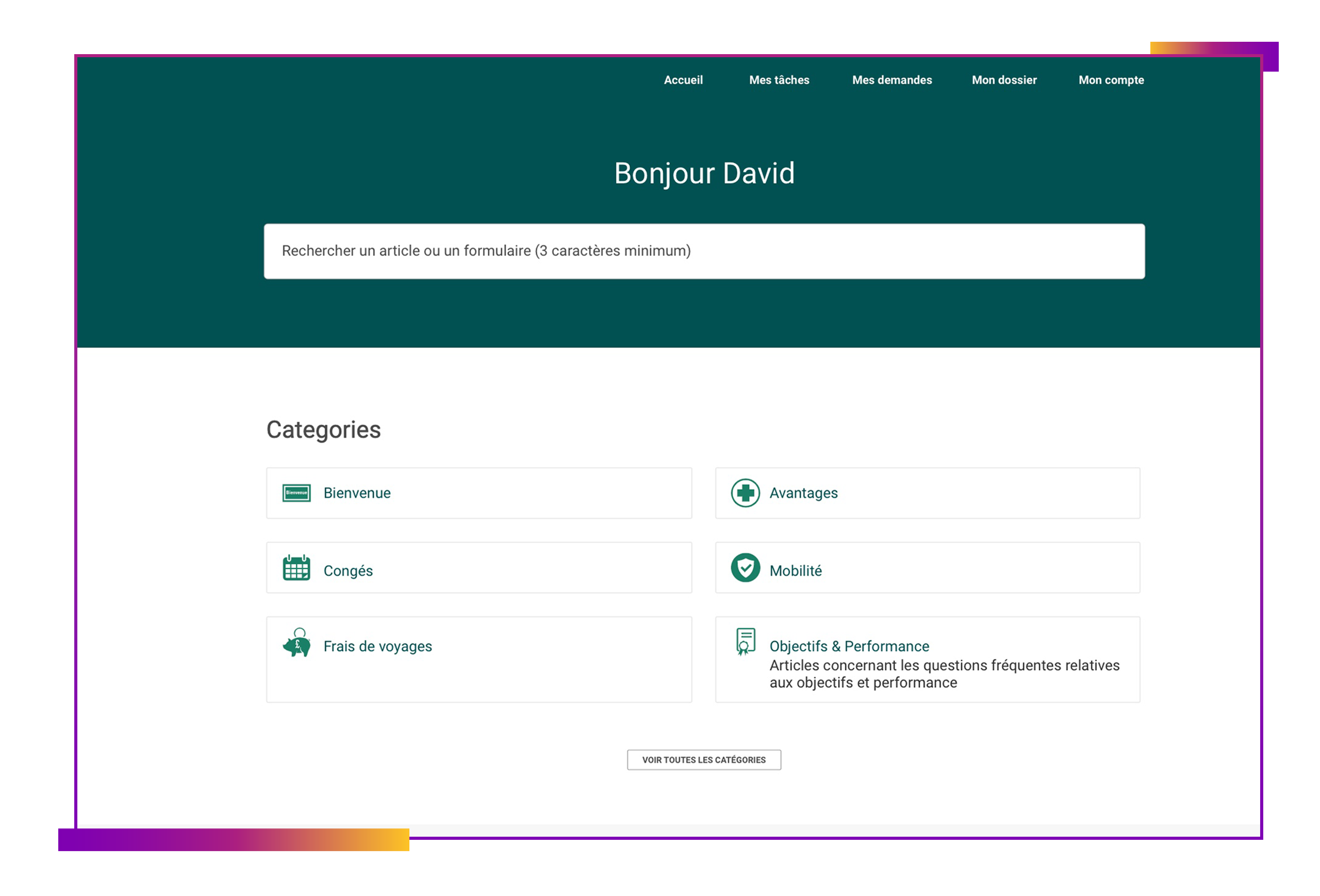The height and width of the screenshot is (896, 1320).
Task: Click the objectifs et performance description text
Action: (944, 674)
